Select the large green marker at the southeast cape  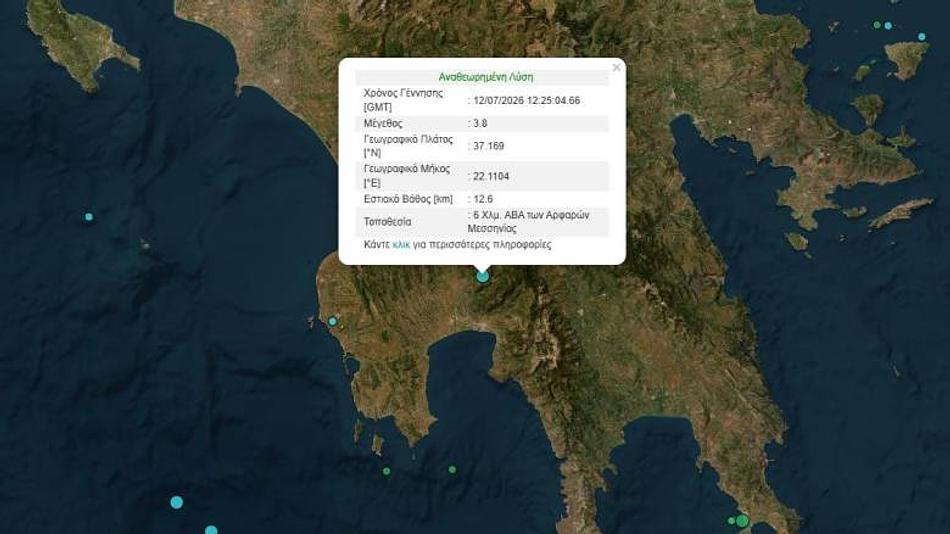click(742, 521)
